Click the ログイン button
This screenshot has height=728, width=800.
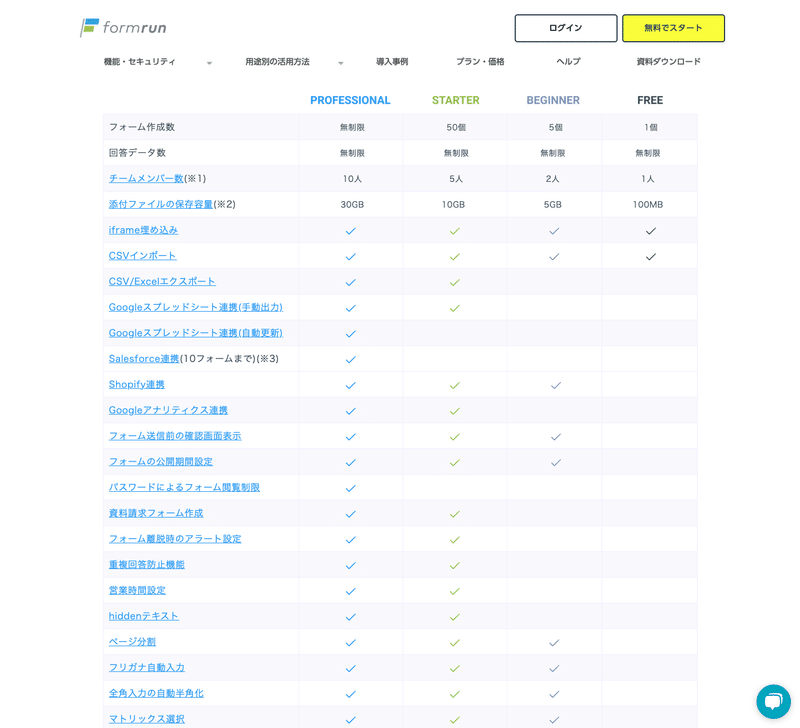565,28
